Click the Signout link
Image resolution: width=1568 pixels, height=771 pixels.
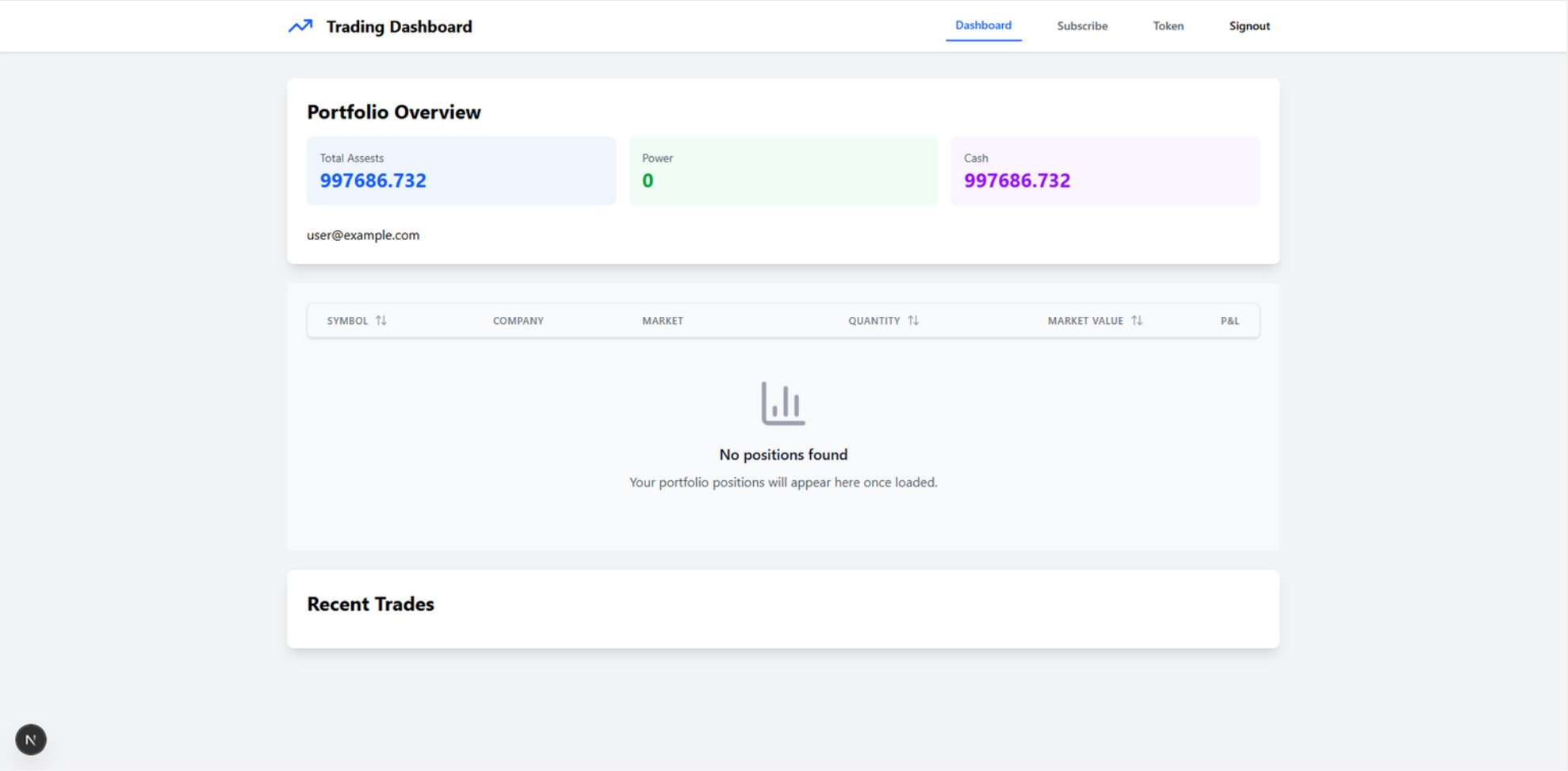point(1249,25)
